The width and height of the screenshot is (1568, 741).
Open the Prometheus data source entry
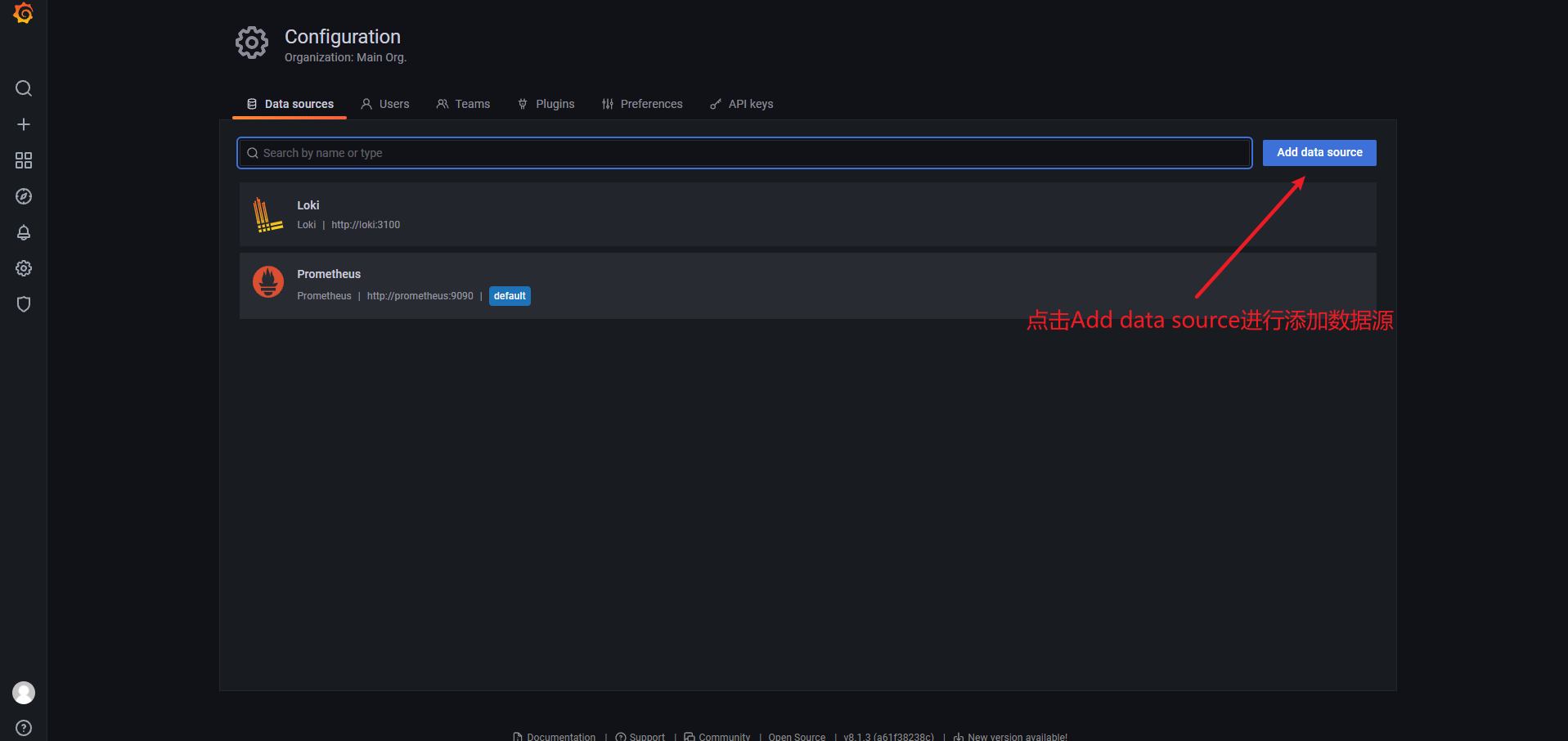(x=807, y=285)
